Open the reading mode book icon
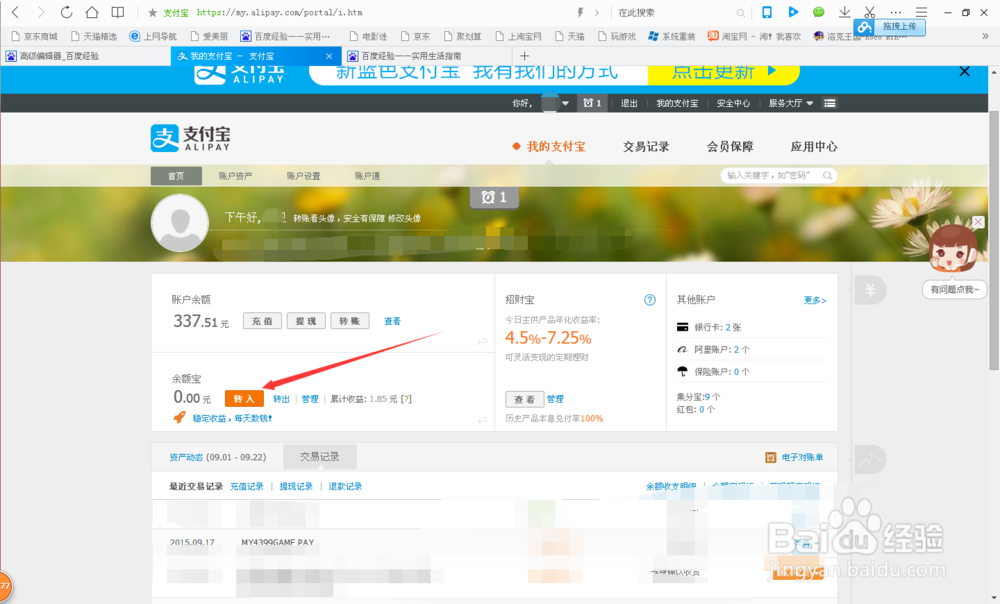This screenshot has width=1000, height=604. [118, 12]
